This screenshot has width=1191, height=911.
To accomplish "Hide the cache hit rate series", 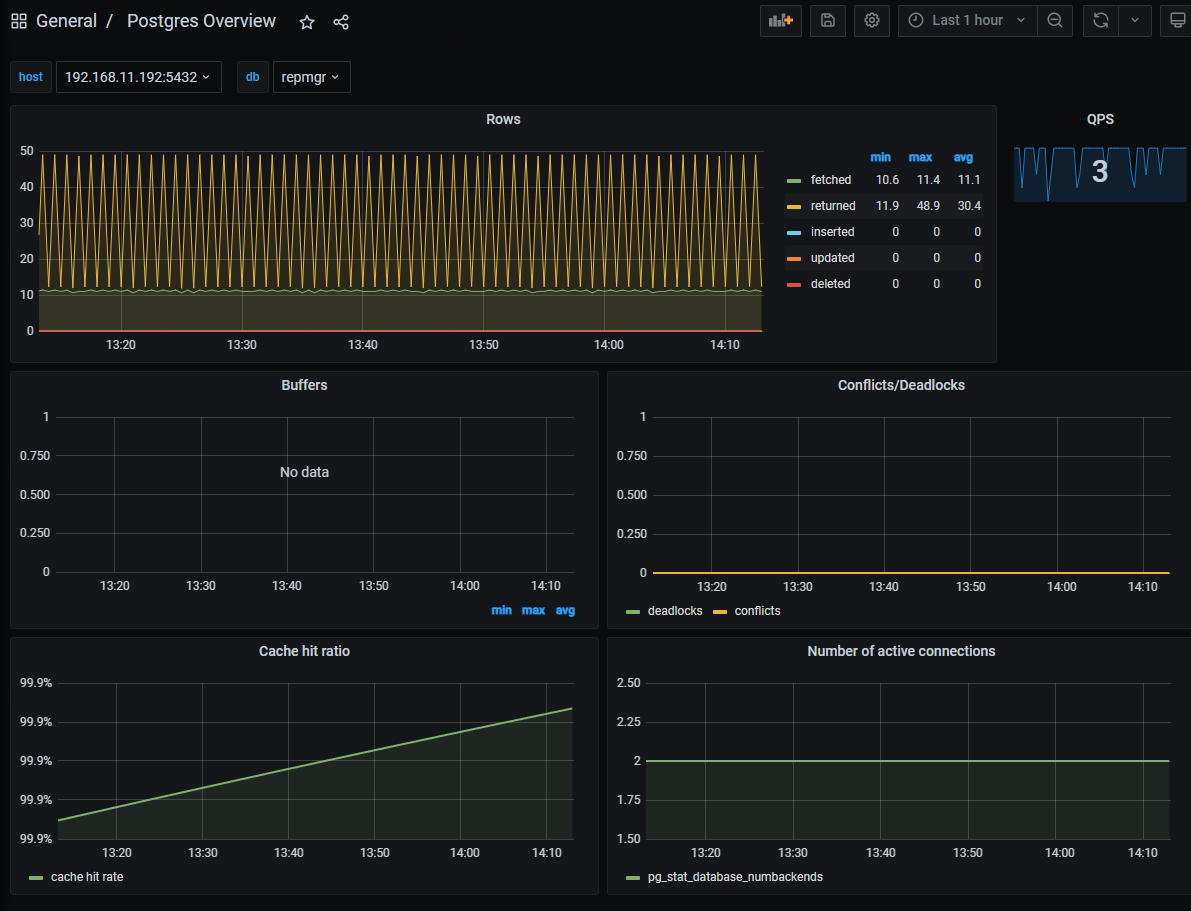I will (86, 875).
